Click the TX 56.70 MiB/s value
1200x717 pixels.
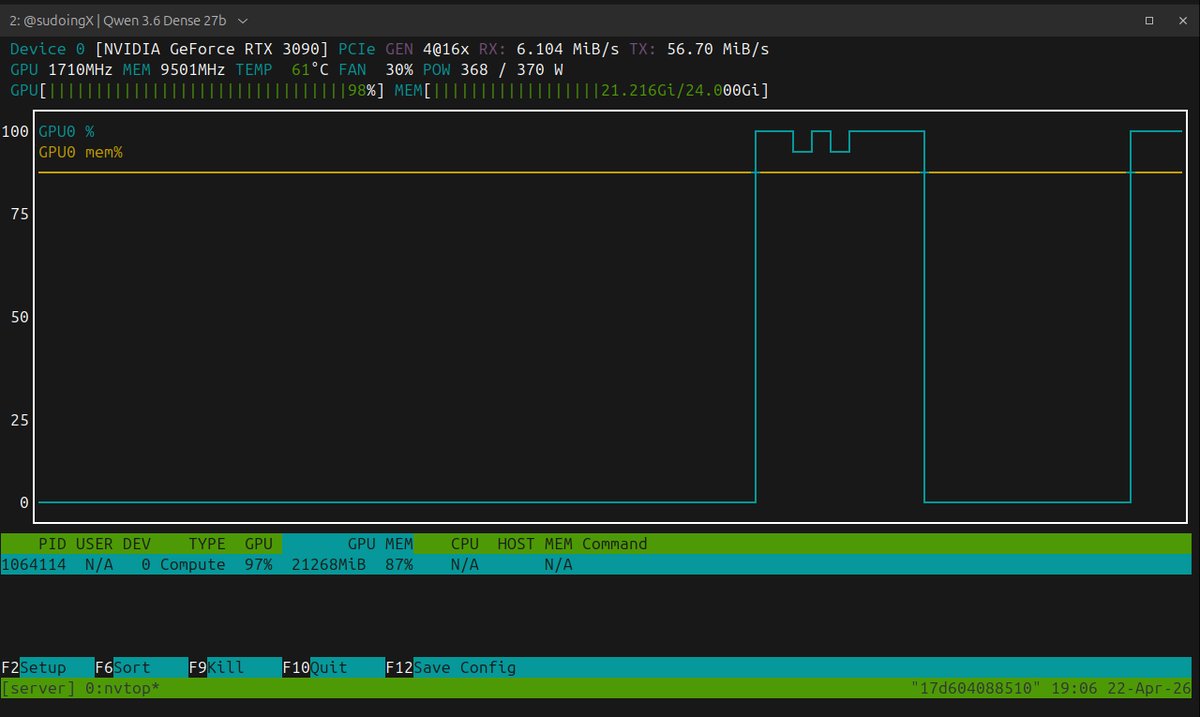[699, 49]
